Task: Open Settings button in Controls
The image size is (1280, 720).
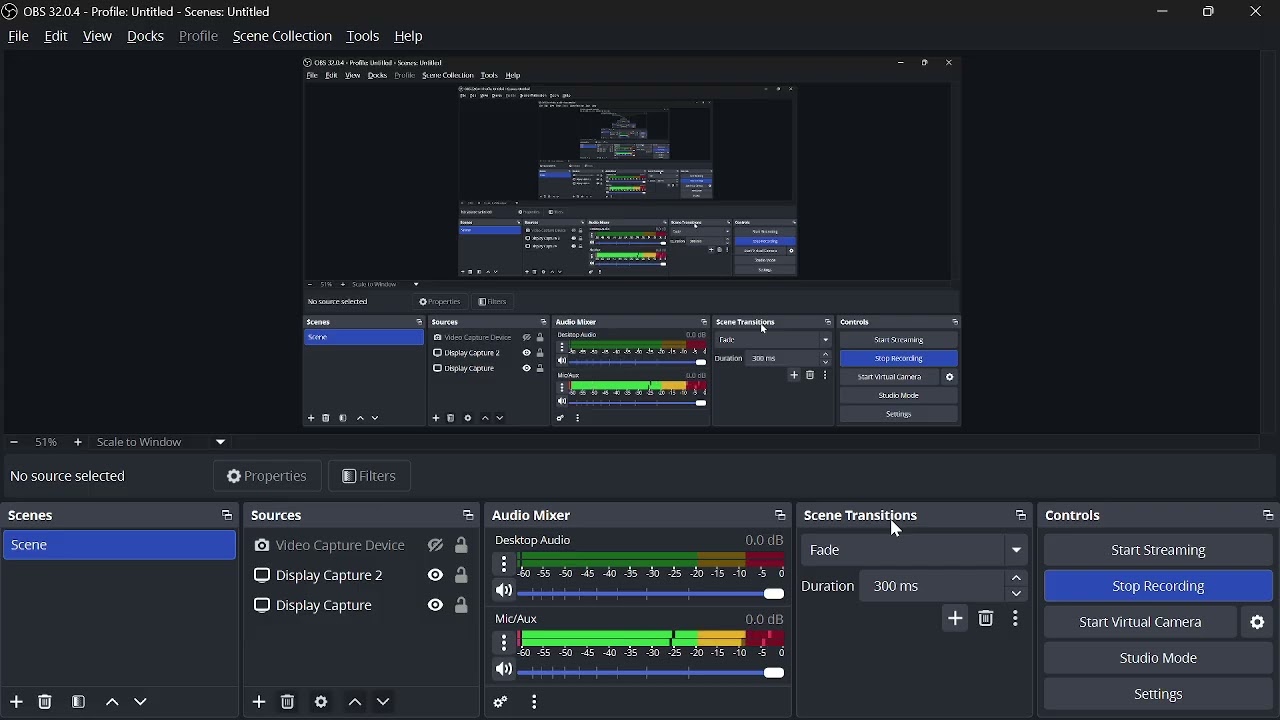Action: click(x=1159, y=695)
